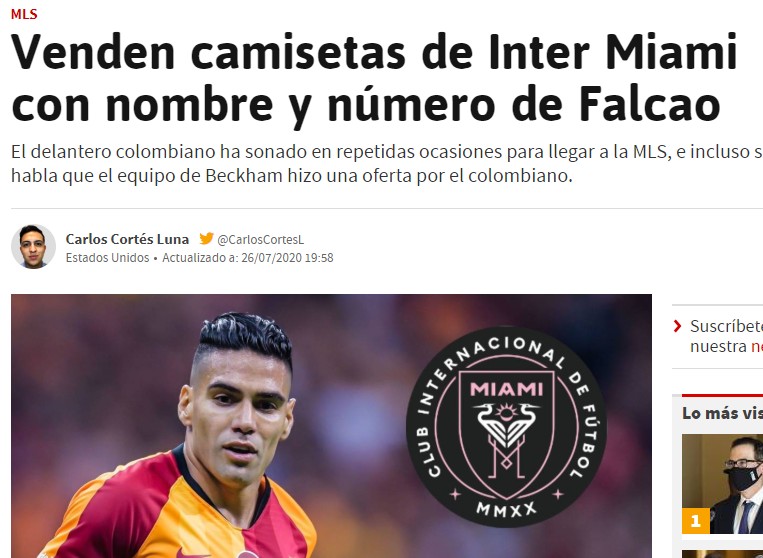Click the red chevron beside Suscríbete

pos(677,326)
